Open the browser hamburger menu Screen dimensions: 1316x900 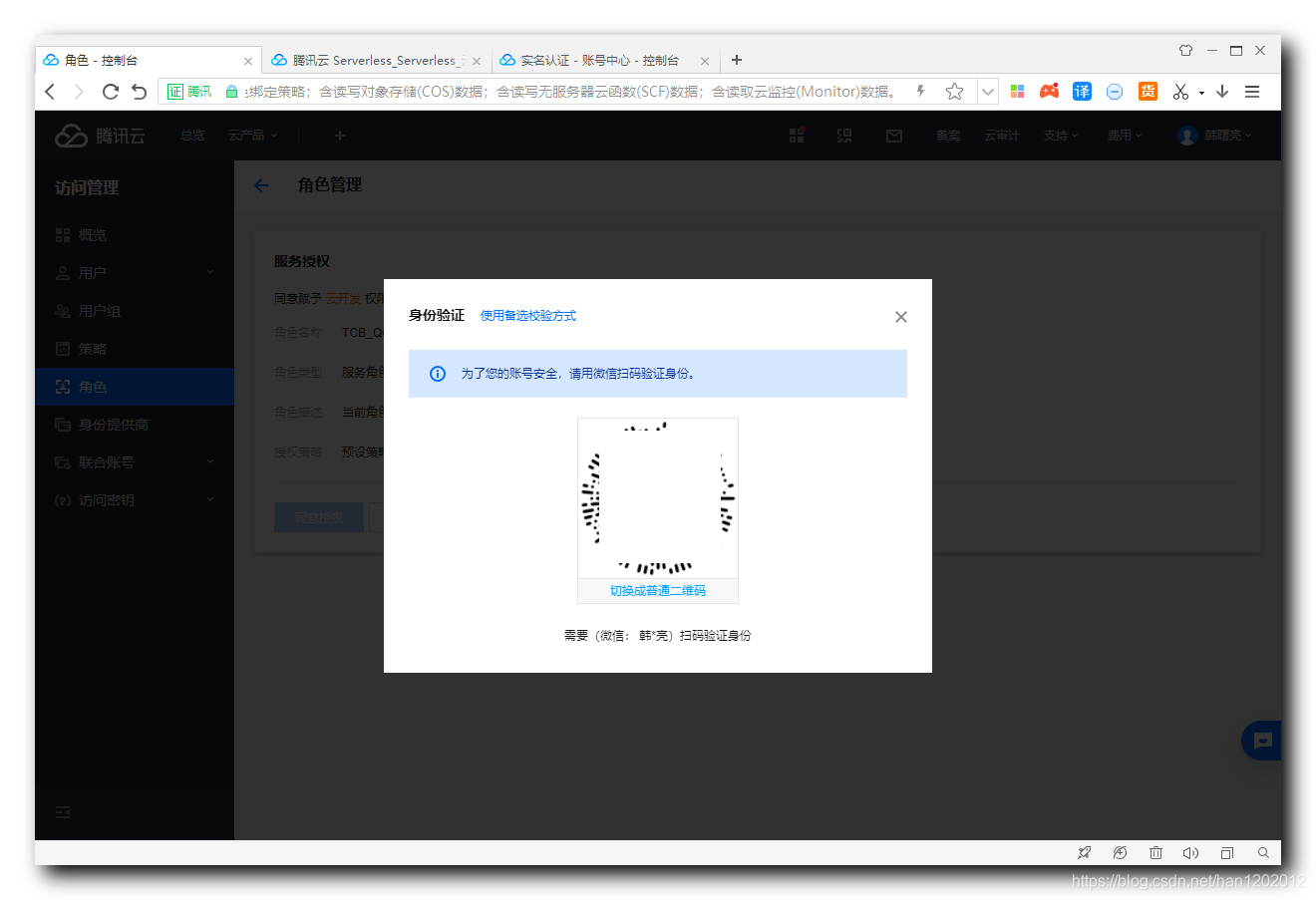(x=1252, y=92)
